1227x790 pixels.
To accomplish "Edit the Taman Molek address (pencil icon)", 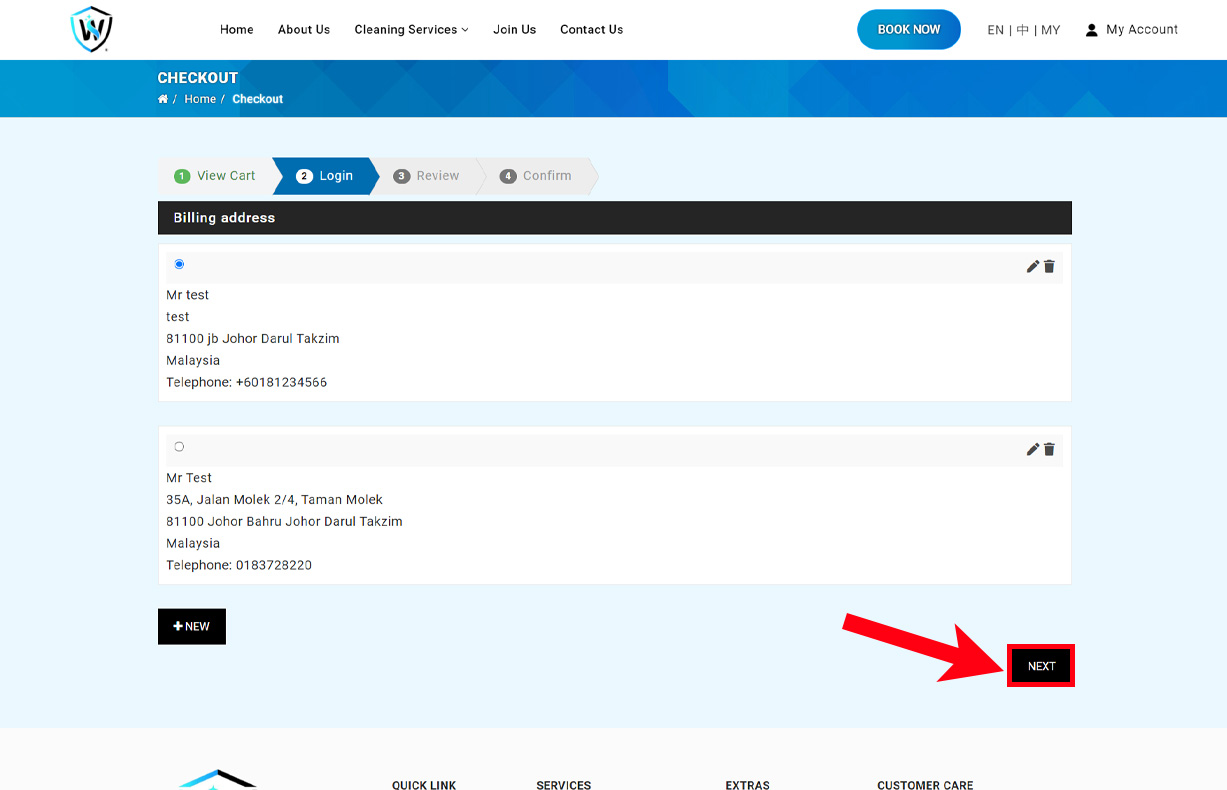I will click(x=1033, y=449).
